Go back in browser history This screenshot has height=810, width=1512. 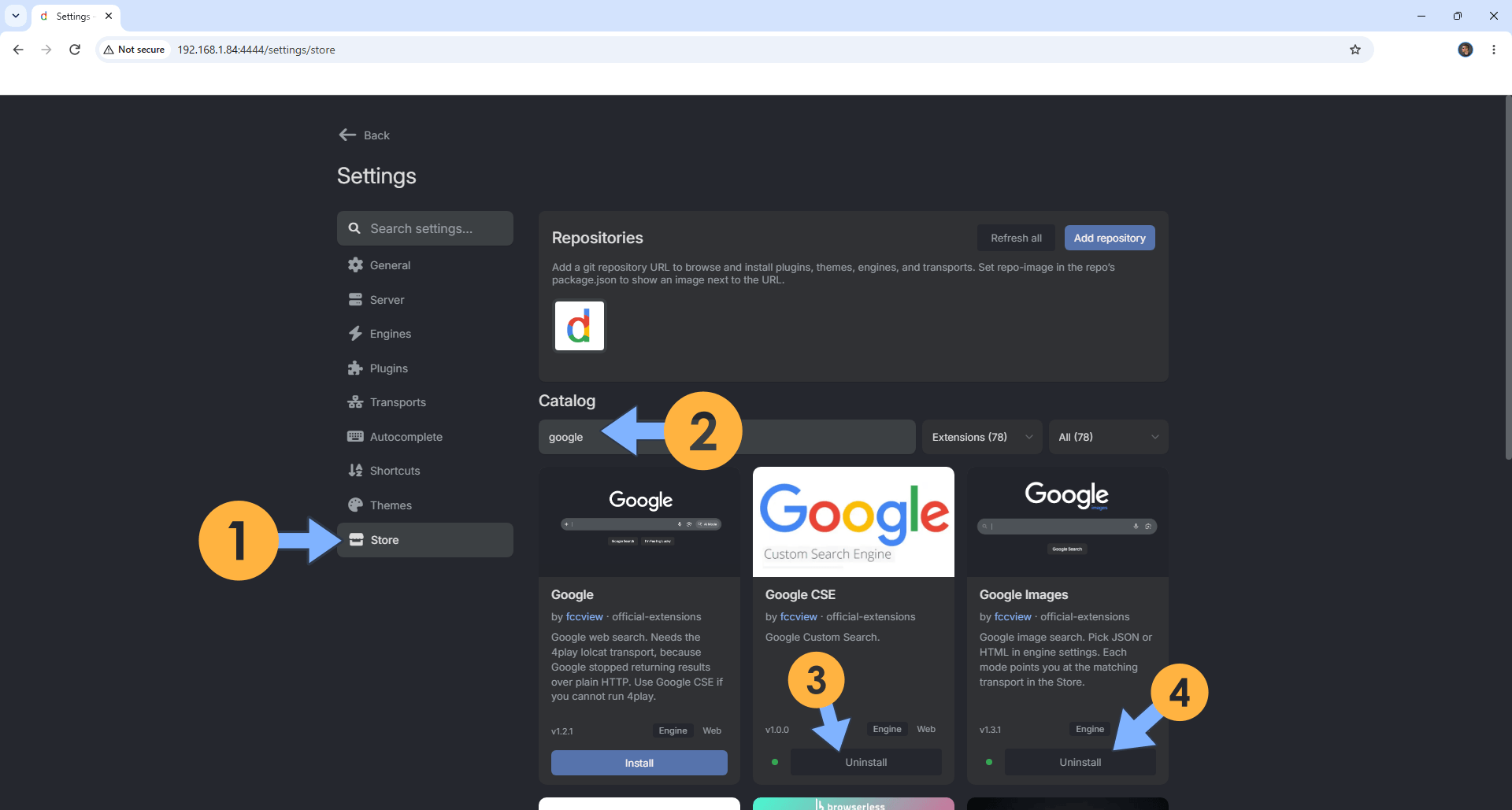tap(18, 50)
